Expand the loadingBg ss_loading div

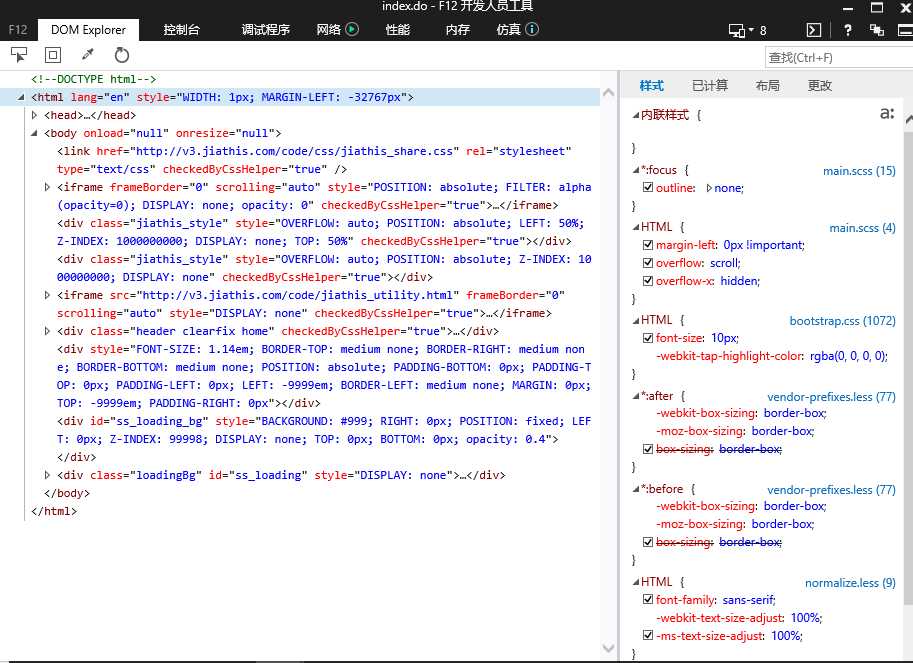click(x=47, y=475)
